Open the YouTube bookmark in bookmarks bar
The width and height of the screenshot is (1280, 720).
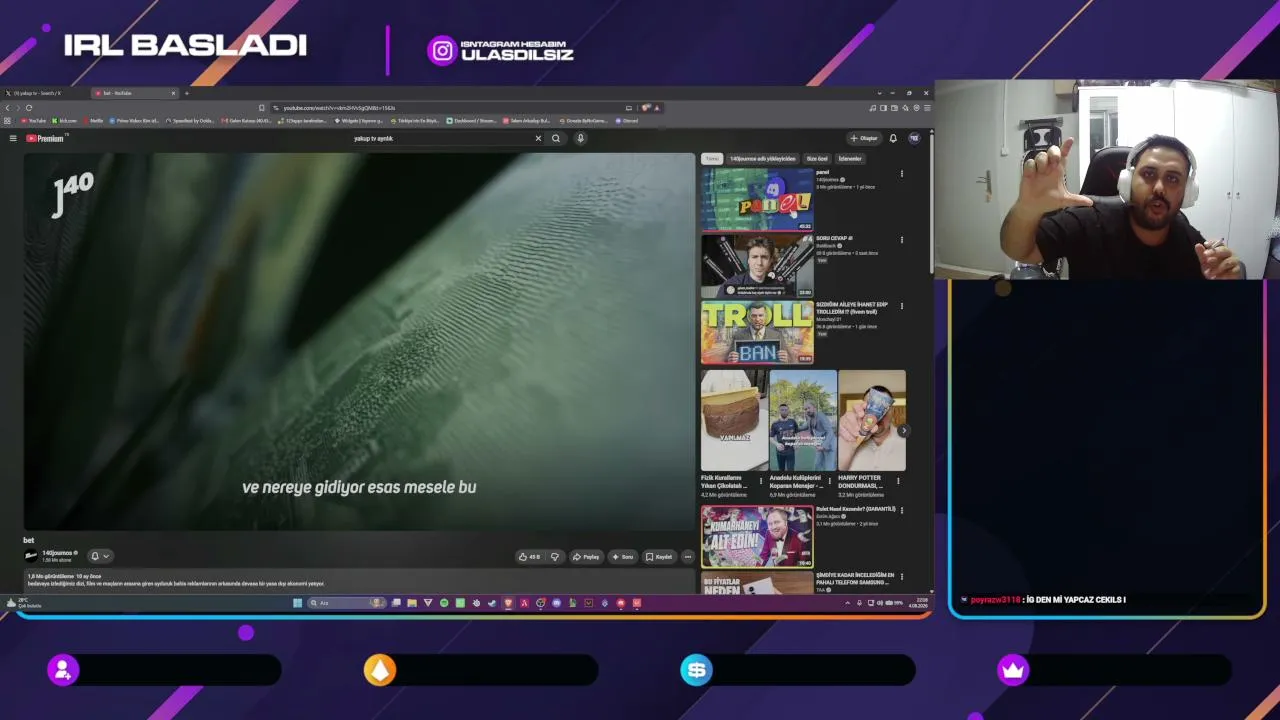[x=34, y=121]
